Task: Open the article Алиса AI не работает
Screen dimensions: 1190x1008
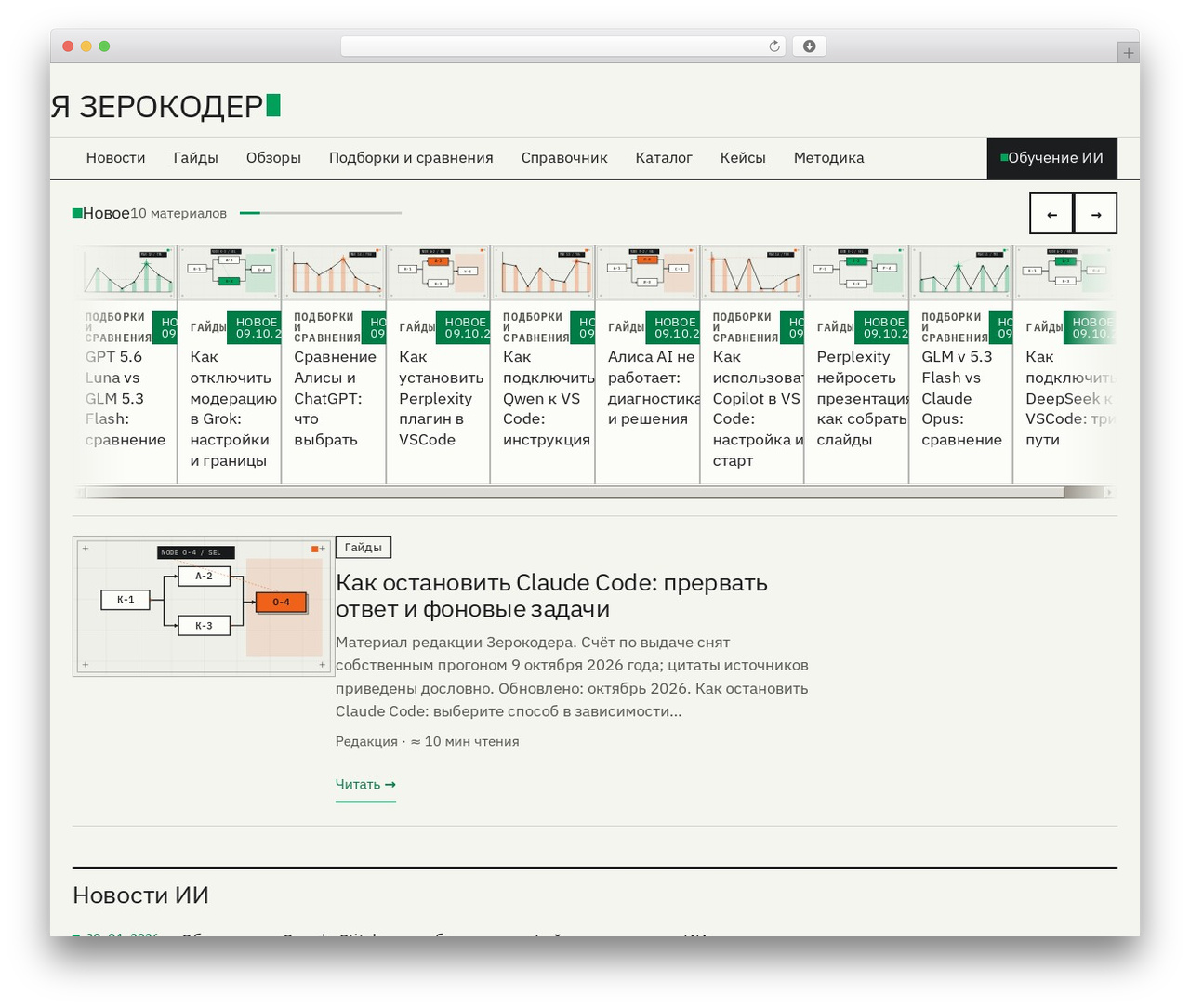Action: tap(654, 388)
